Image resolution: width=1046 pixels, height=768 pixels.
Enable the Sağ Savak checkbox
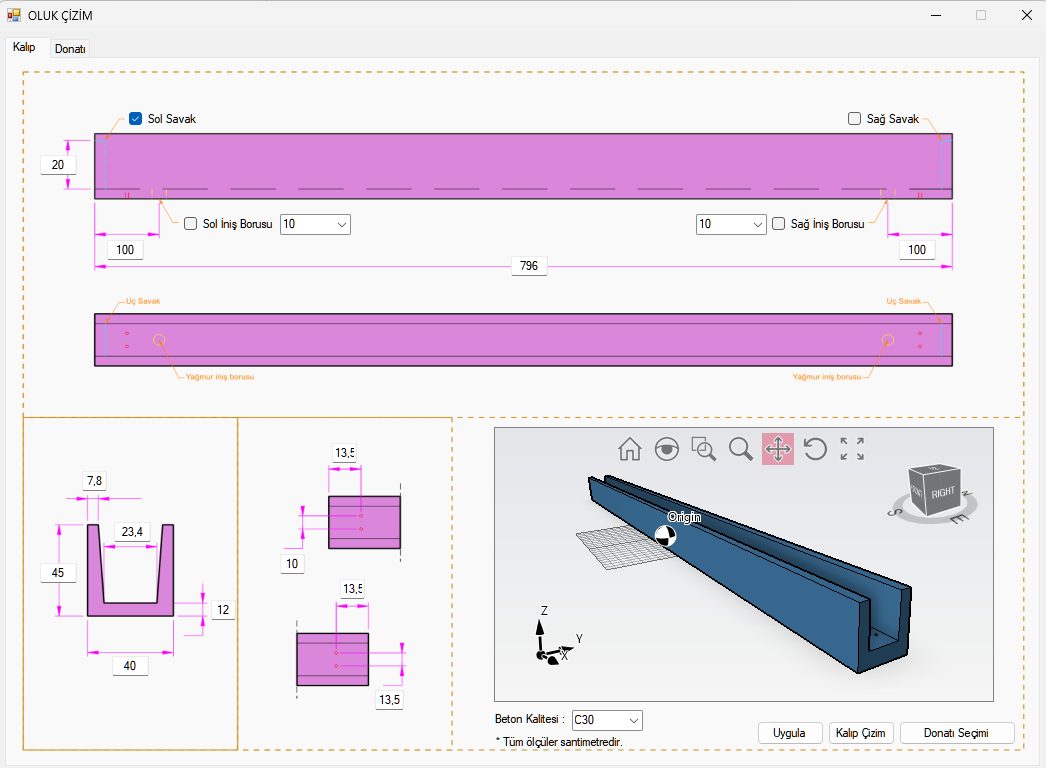click(x=855, y=119)
